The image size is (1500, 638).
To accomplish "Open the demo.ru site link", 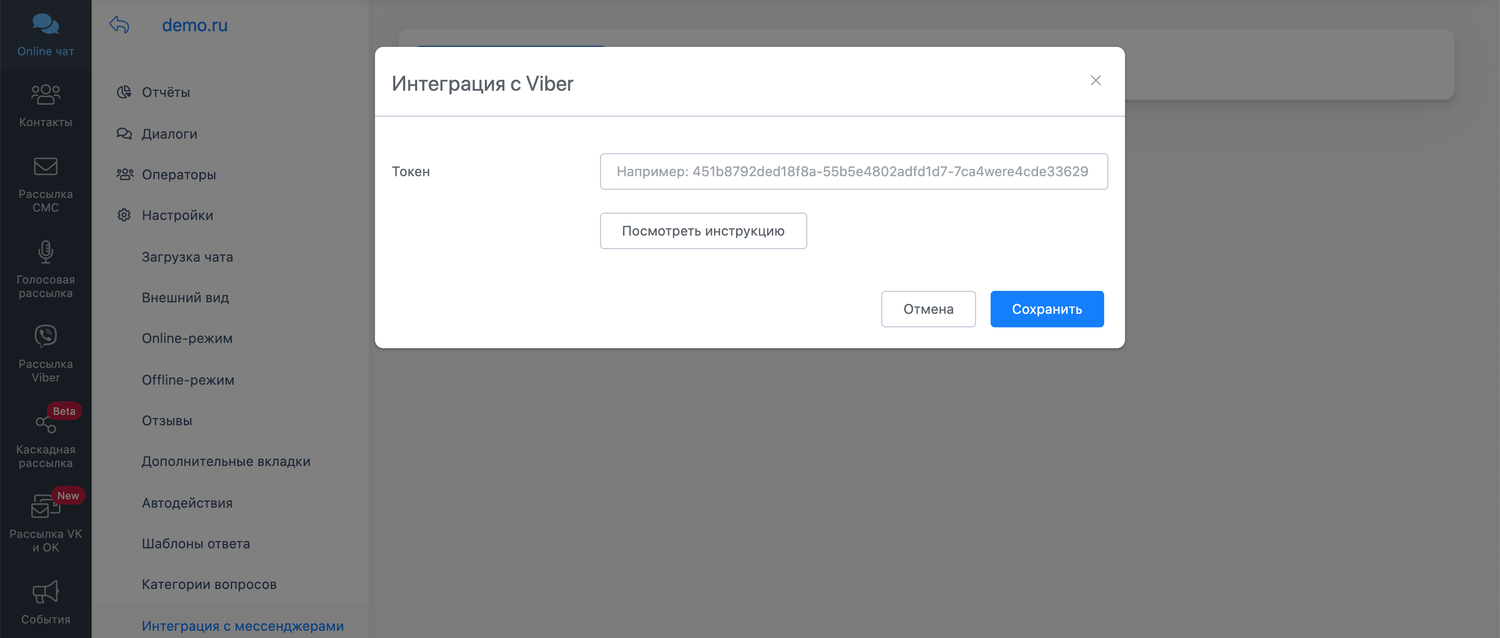I will click(x=195, y=25).
